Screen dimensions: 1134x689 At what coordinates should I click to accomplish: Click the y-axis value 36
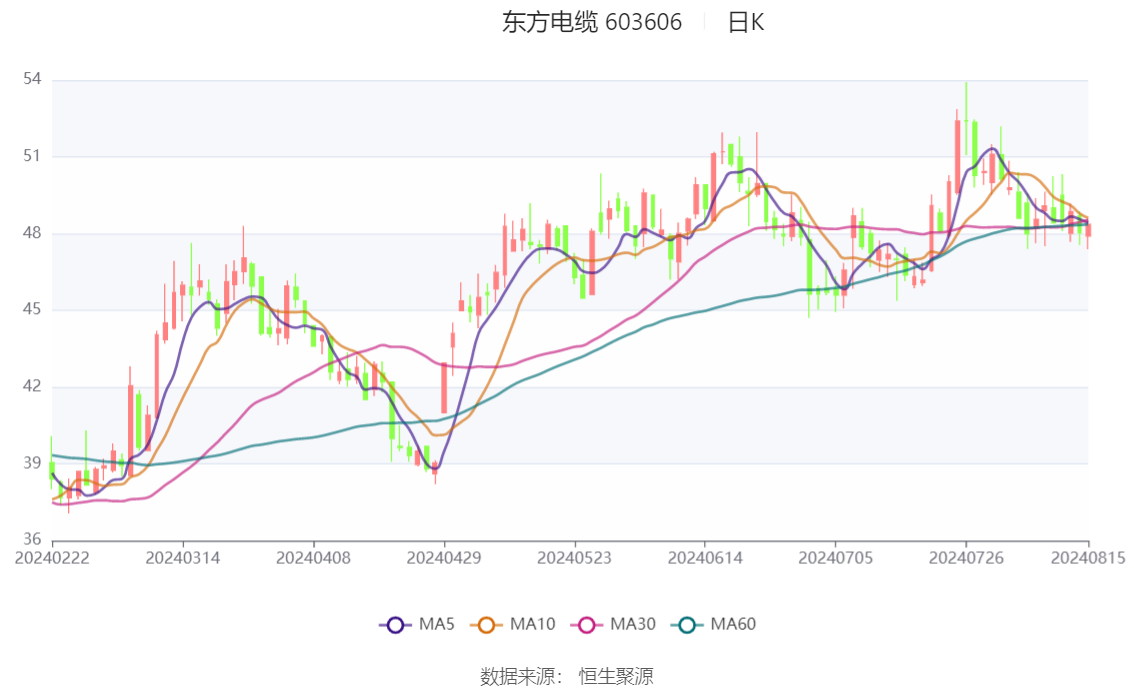(33, 539)
